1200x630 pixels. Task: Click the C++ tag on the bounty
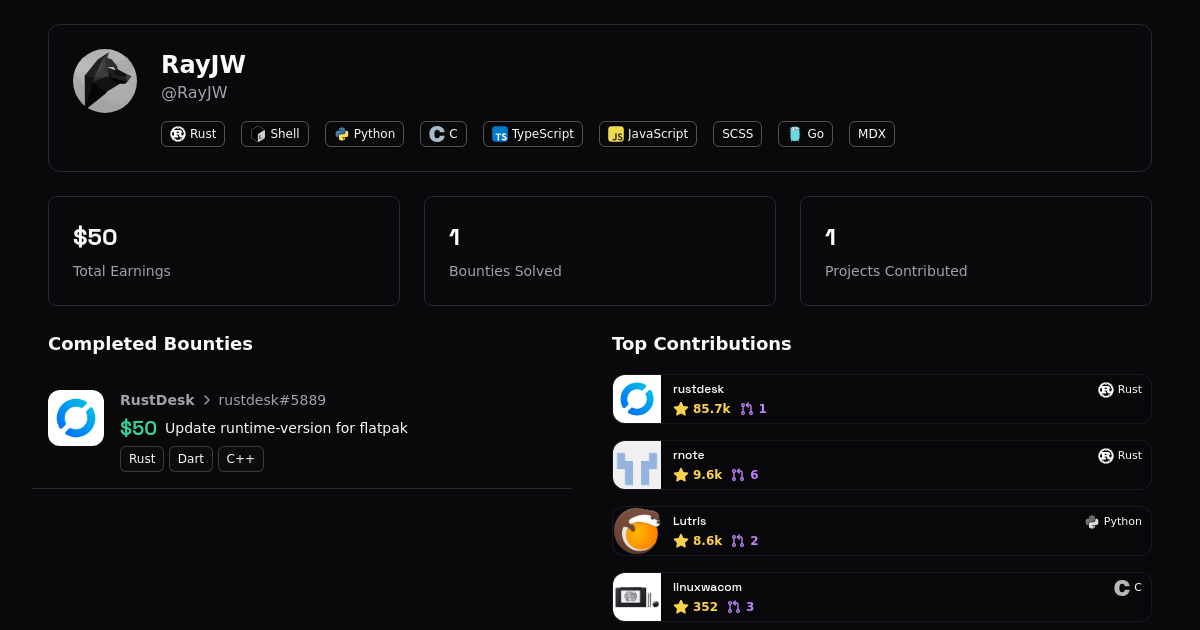coord(240,459)
